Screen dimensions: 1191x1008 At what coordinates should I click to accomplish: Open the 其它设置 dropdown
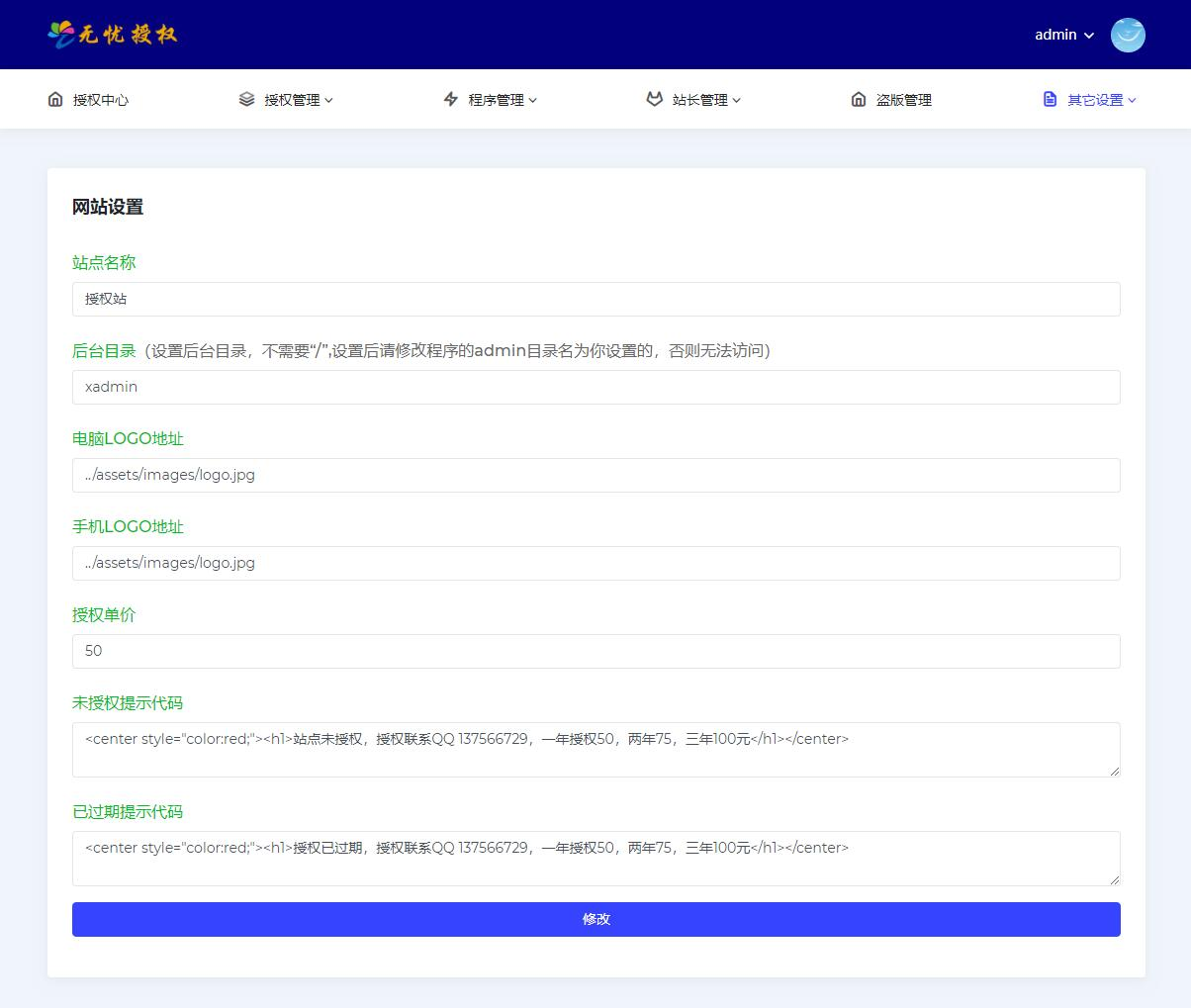pyautogui.click(x=1100, y=99)
